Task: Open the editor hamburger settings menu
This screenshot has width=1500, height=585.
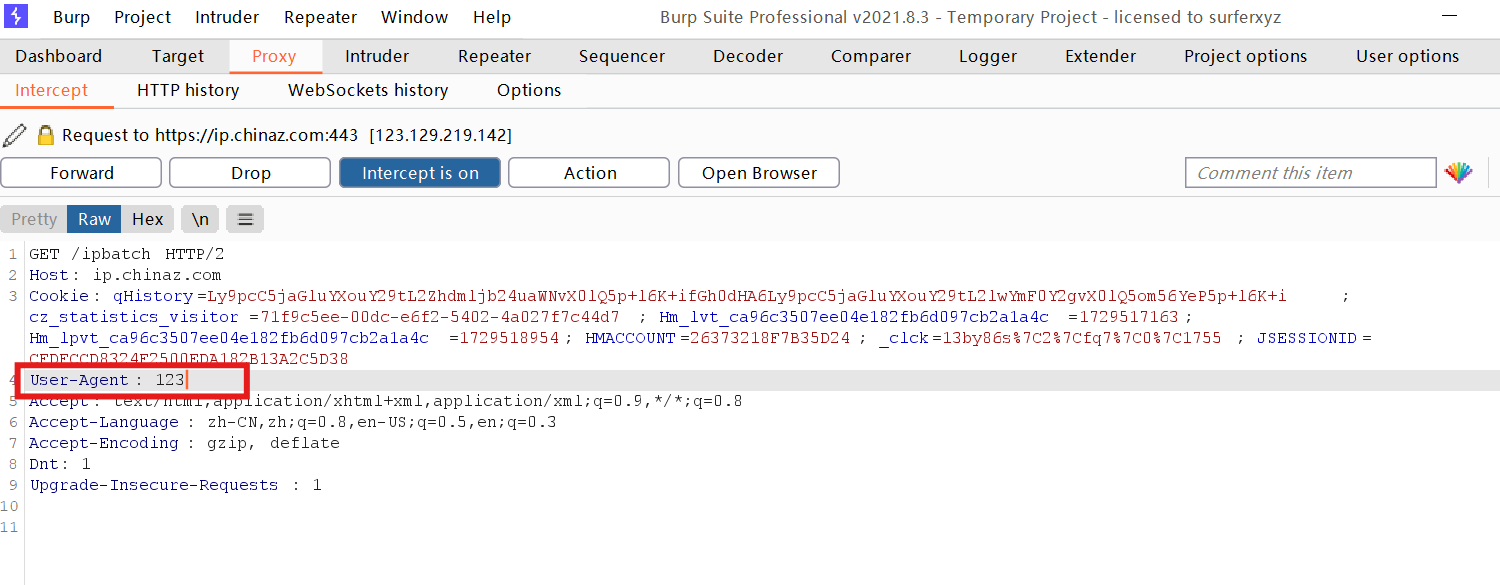Action: click(x=245, y=219)
